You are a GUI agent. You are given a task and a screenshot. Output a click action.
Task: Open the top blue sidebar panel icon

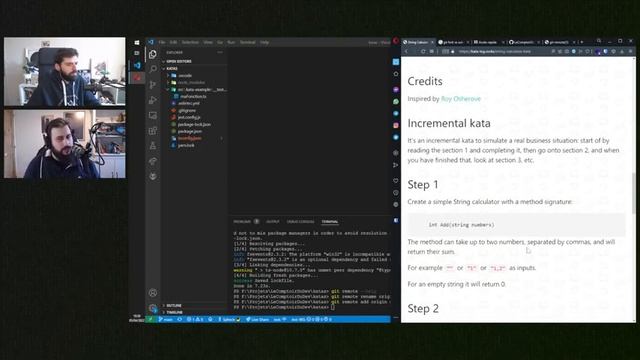(396, 62)
